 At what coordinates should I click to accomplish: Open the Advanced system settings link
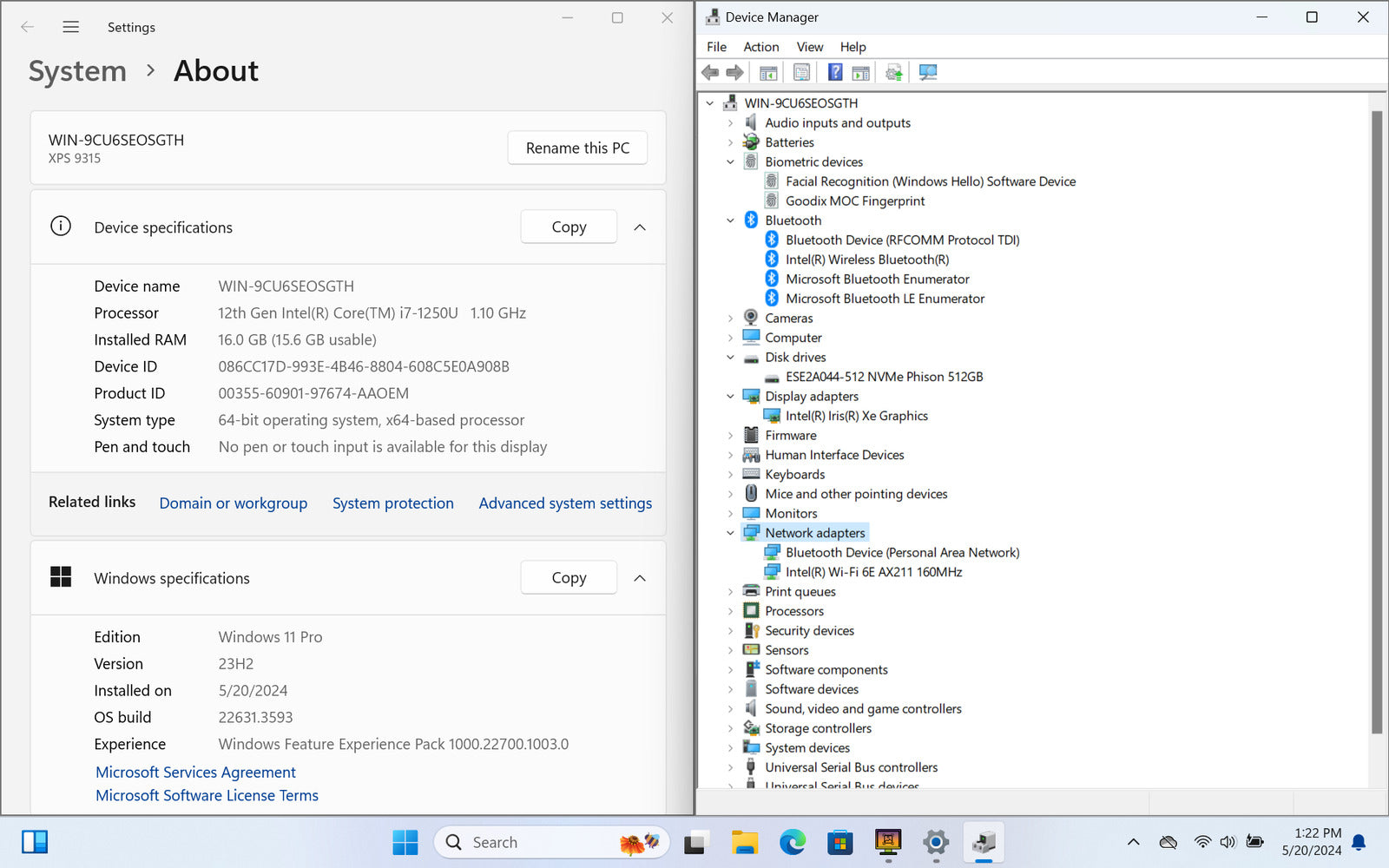(x=565, y=503)
